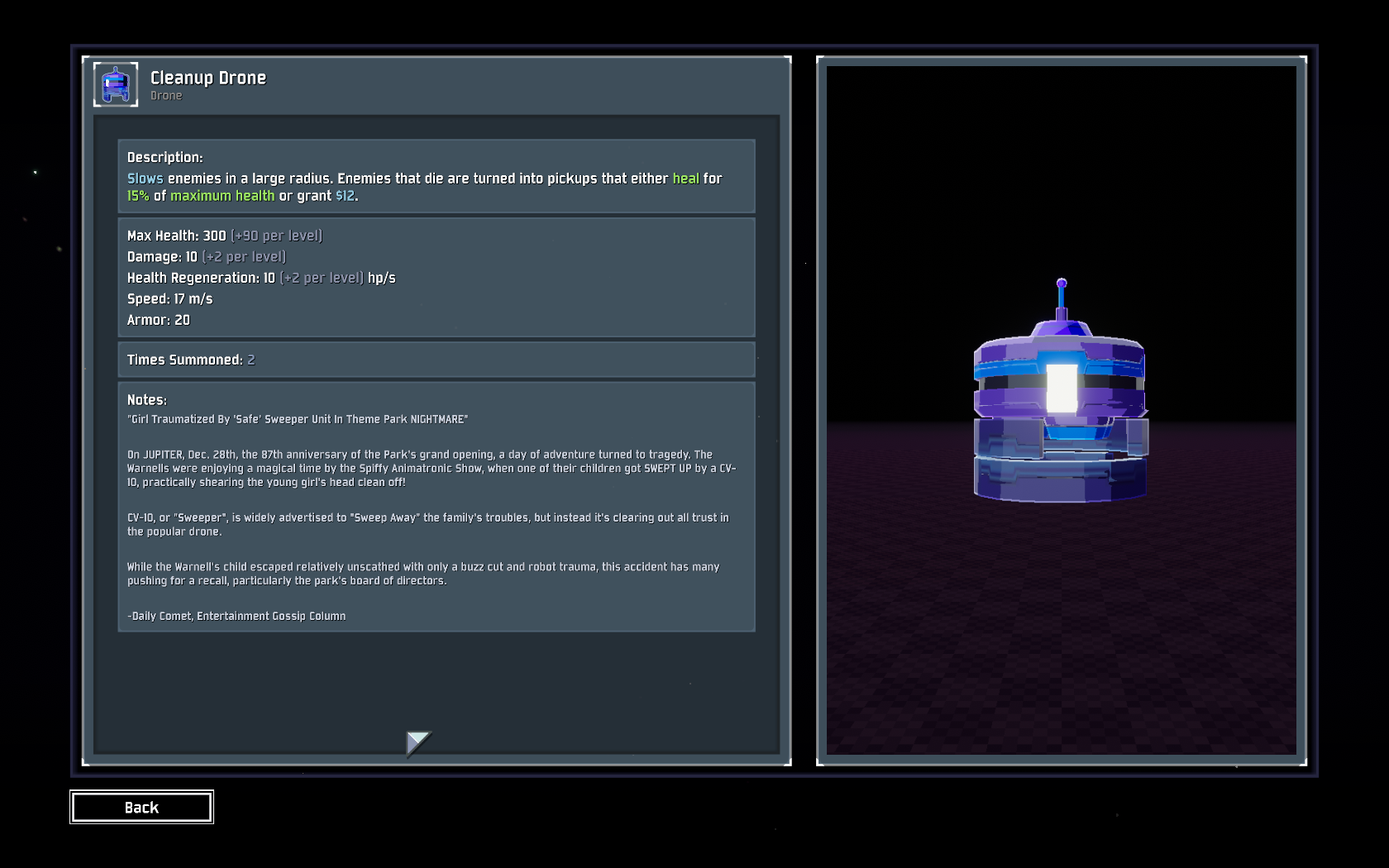Click the "-Daily Comet, Entertainment Gossip Column" credit
The image size is (1389, 868).
pyautogui.click(x=236, y=616)
